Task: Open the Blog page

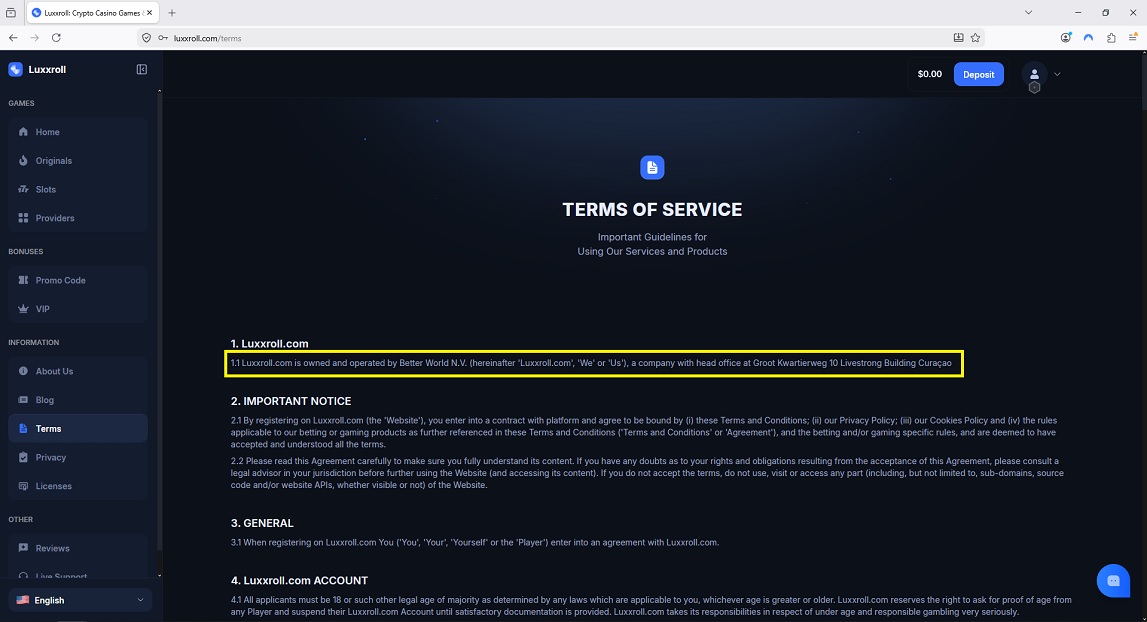Action: [78, 400]
